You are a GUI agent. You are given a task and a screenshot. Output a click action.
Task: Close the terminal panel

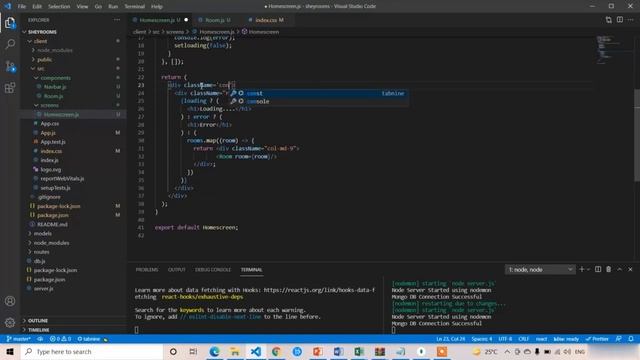click(630, 269)
